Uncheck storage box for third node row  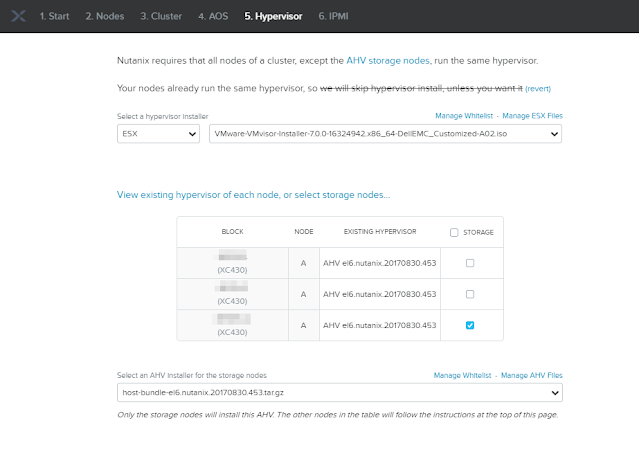click(x=470, y=325)
